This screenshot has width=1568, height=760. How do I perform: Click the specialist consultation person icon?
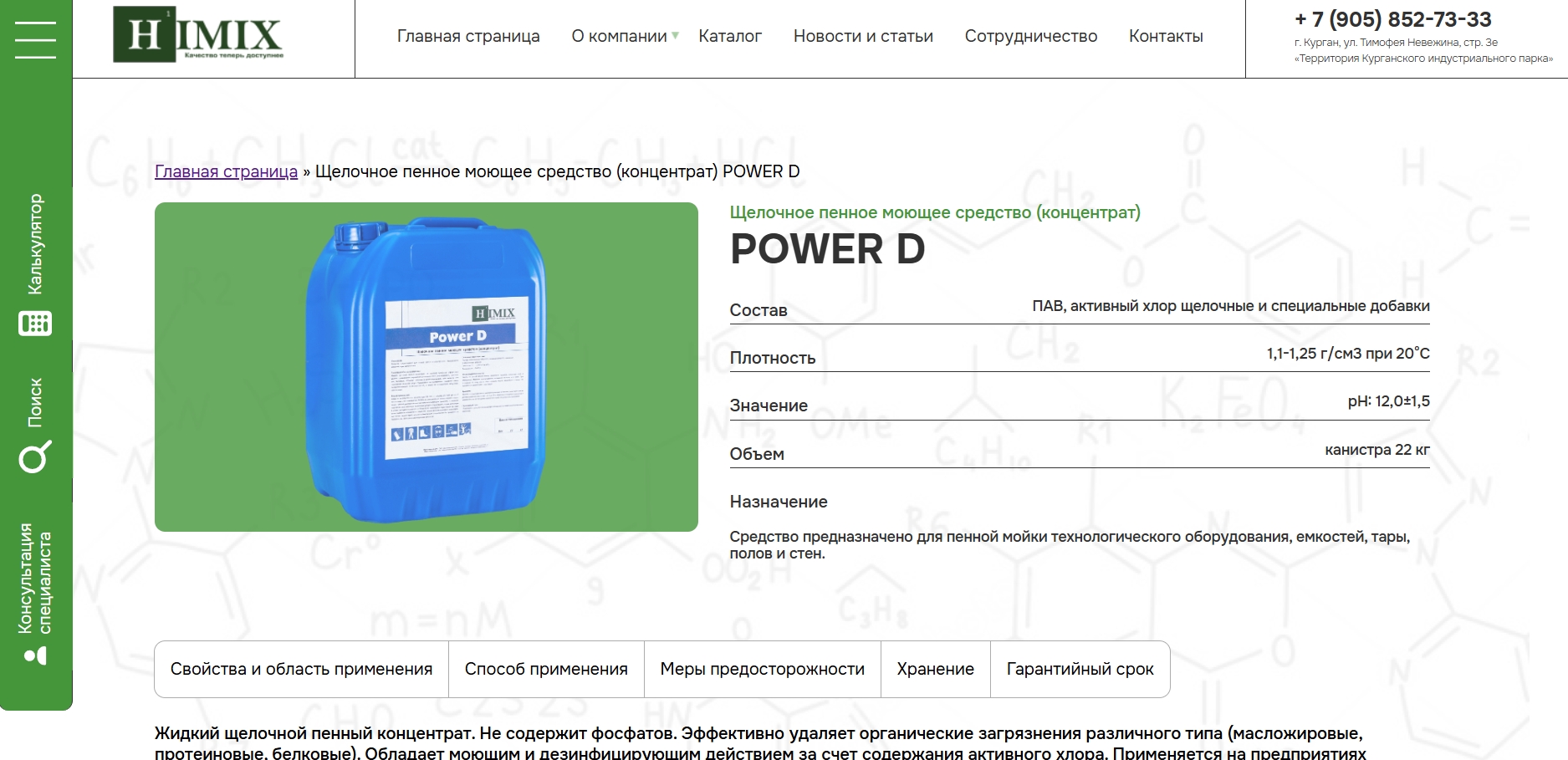(x=35, y=655)
